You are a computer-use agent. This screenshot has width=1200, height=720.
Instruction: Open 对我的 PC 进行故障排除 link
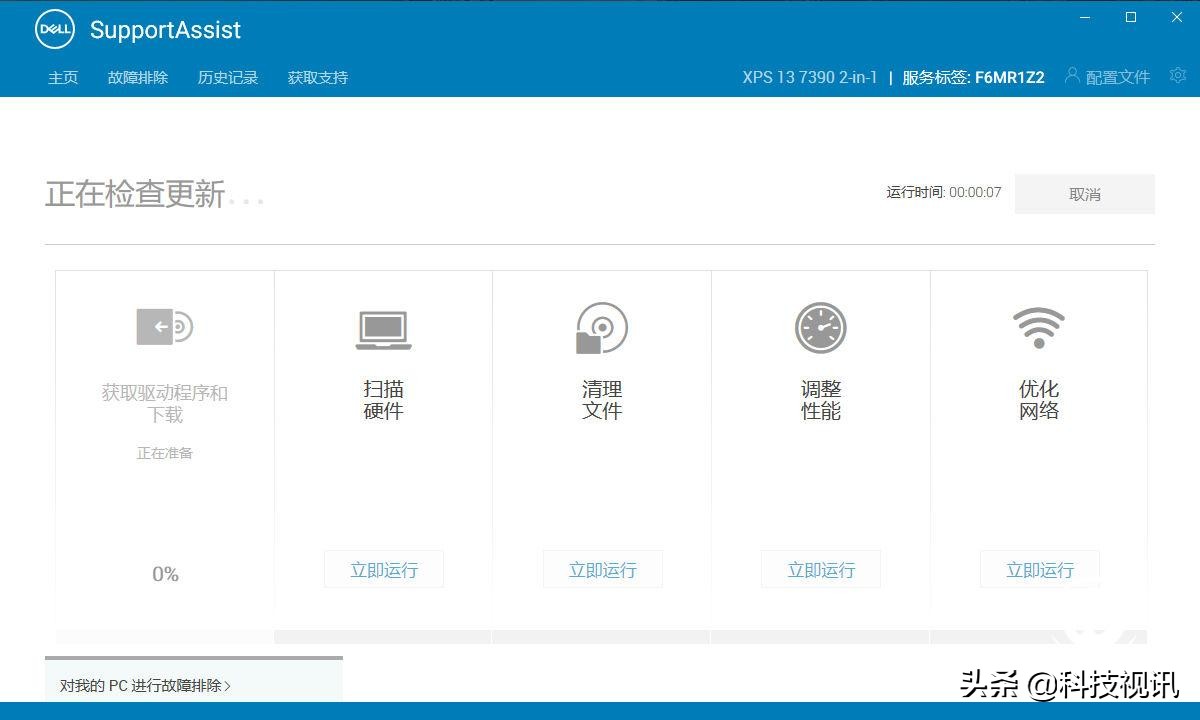tap(145, 686)
